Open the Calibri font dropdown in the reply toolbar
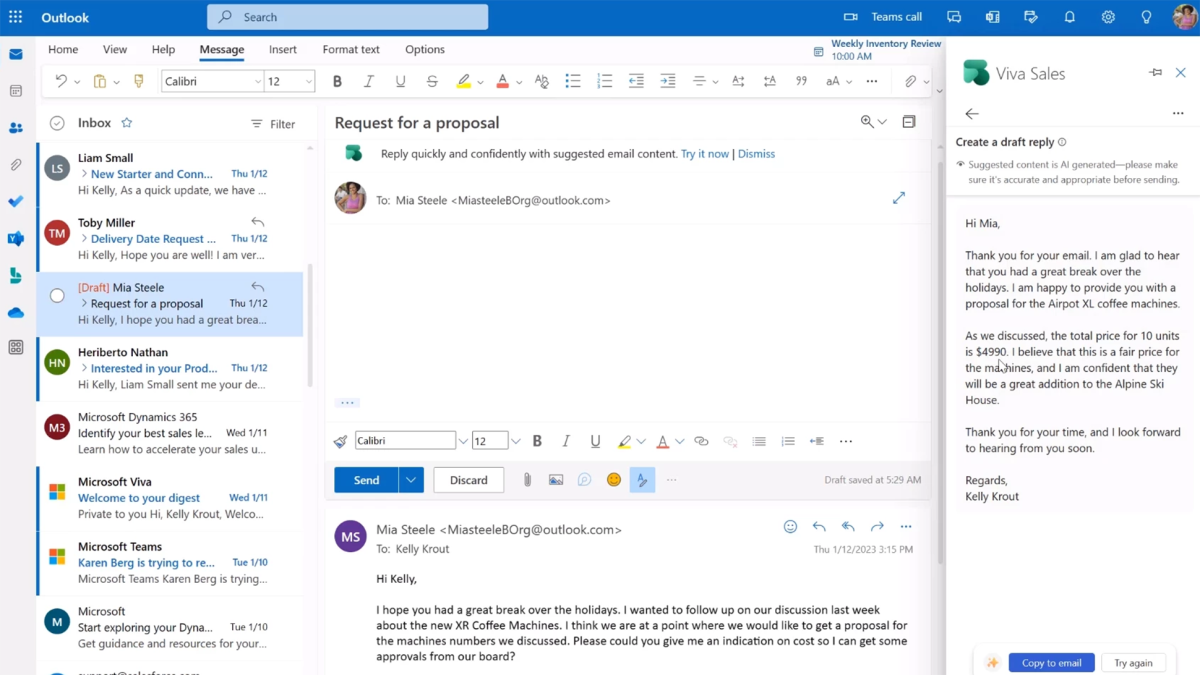Viewport: 1200px width, 675px height. 405,440
